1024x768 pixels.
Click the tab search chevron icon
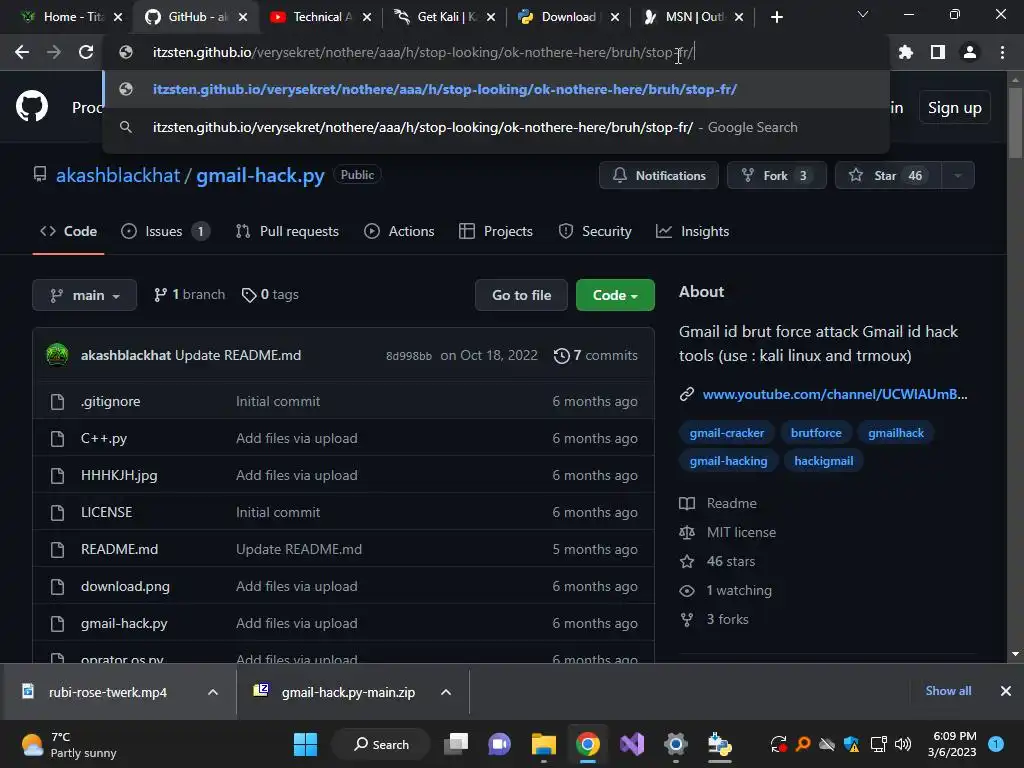863,14
